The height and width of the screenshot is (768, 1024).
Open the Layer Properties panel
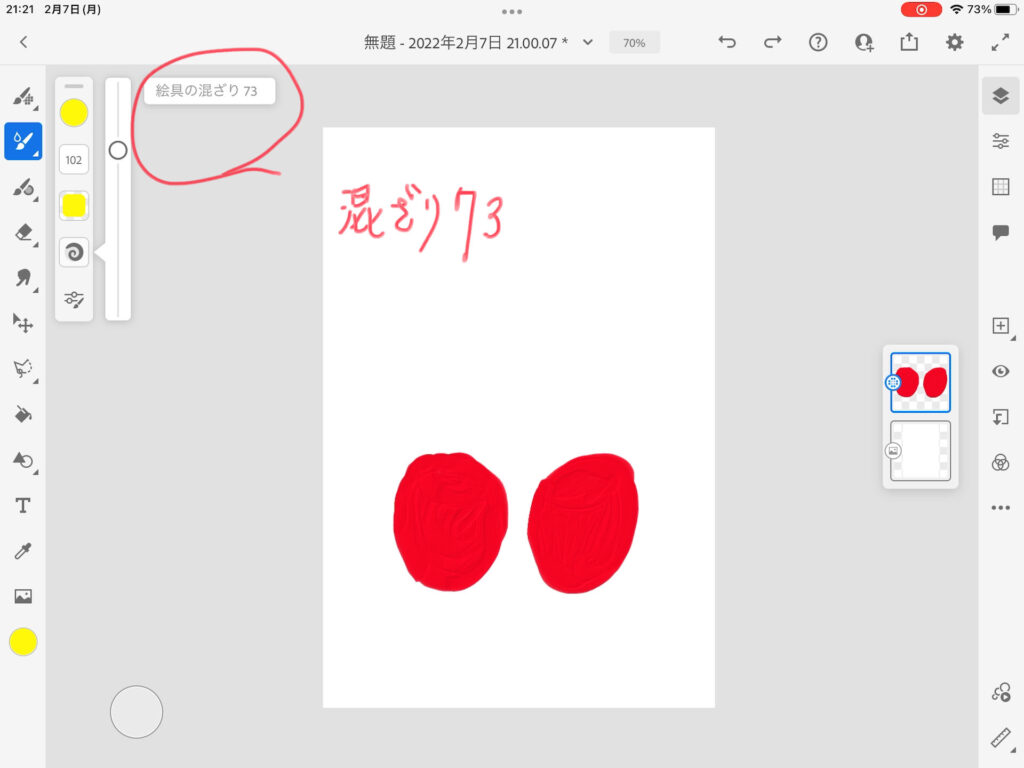point(1000,141)
